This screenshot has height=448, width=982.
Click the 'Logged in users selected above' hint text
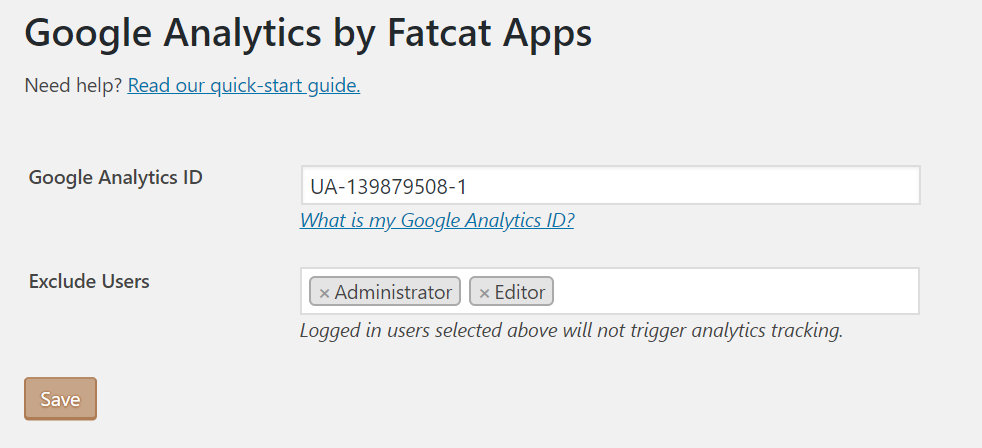click(x=571, y=330)
